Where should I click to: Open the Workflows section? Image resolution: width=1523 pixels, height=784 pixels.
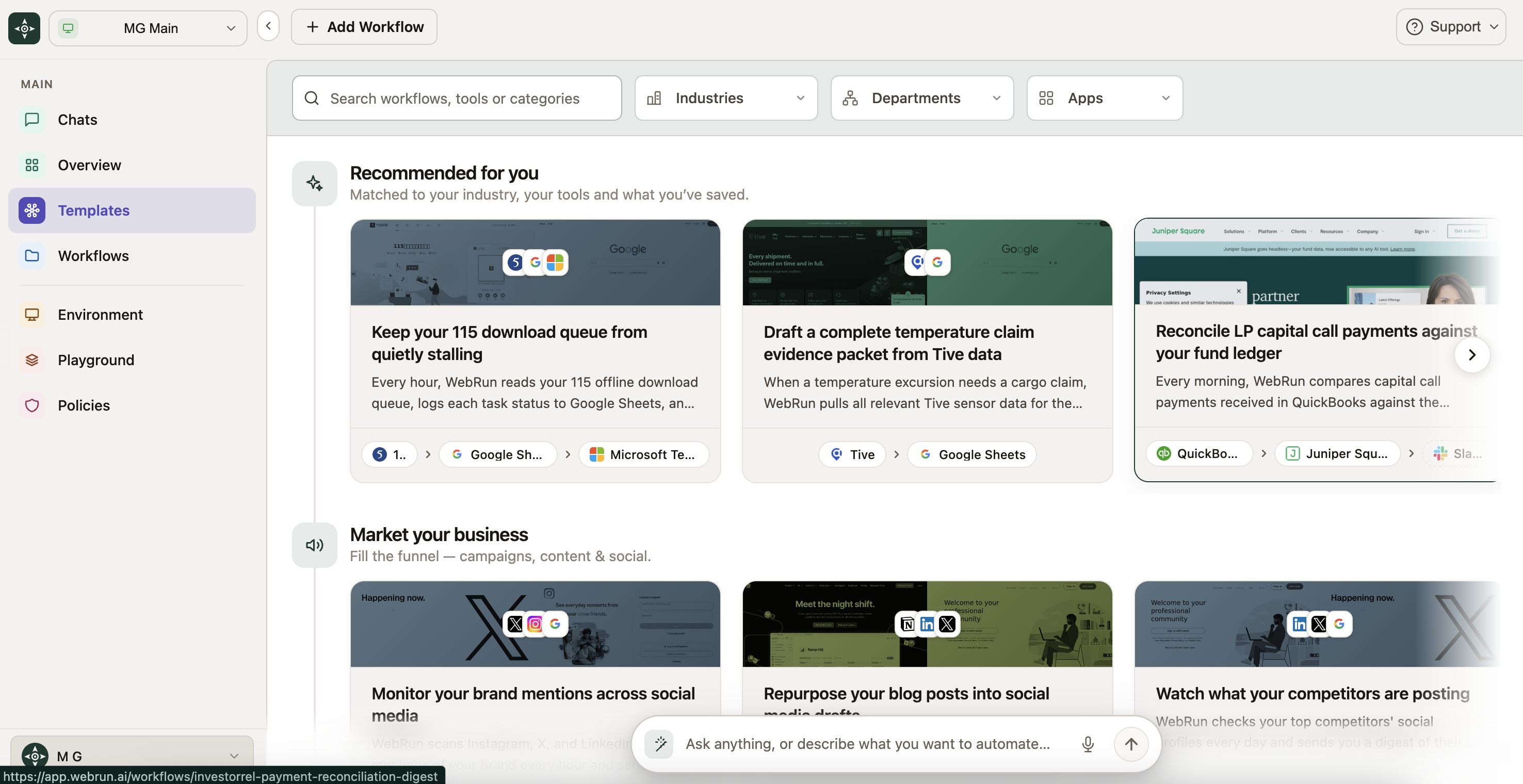coord(132,256)
